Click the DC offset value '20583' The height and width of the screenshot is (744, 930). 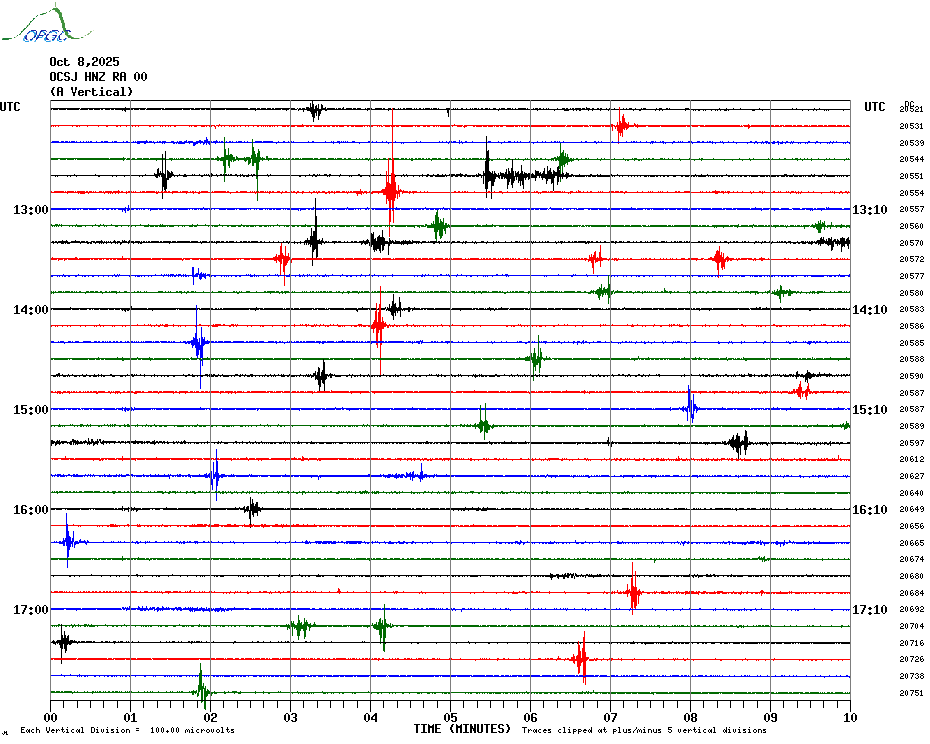912,309
